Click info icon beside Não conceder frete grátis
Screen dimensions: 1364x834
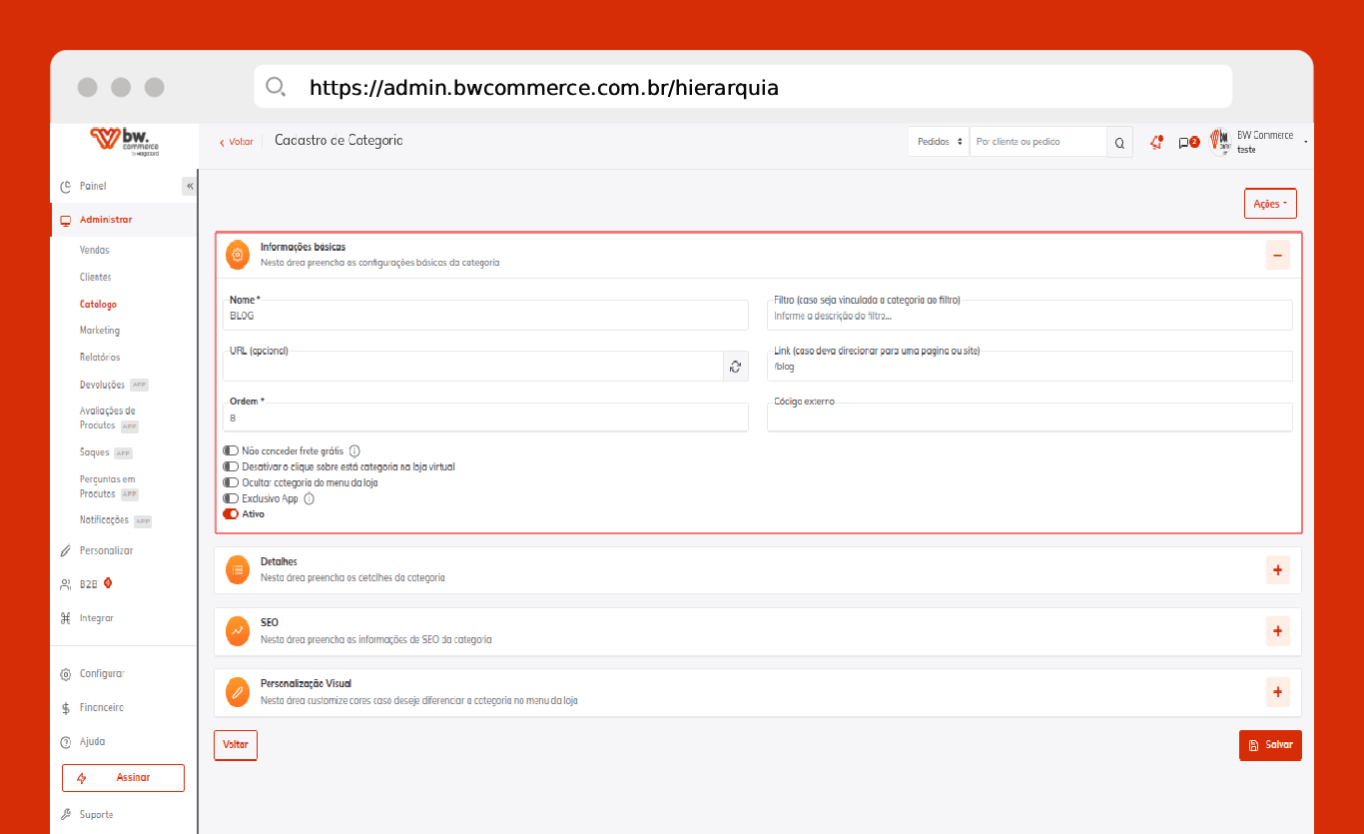click(354, 451)
